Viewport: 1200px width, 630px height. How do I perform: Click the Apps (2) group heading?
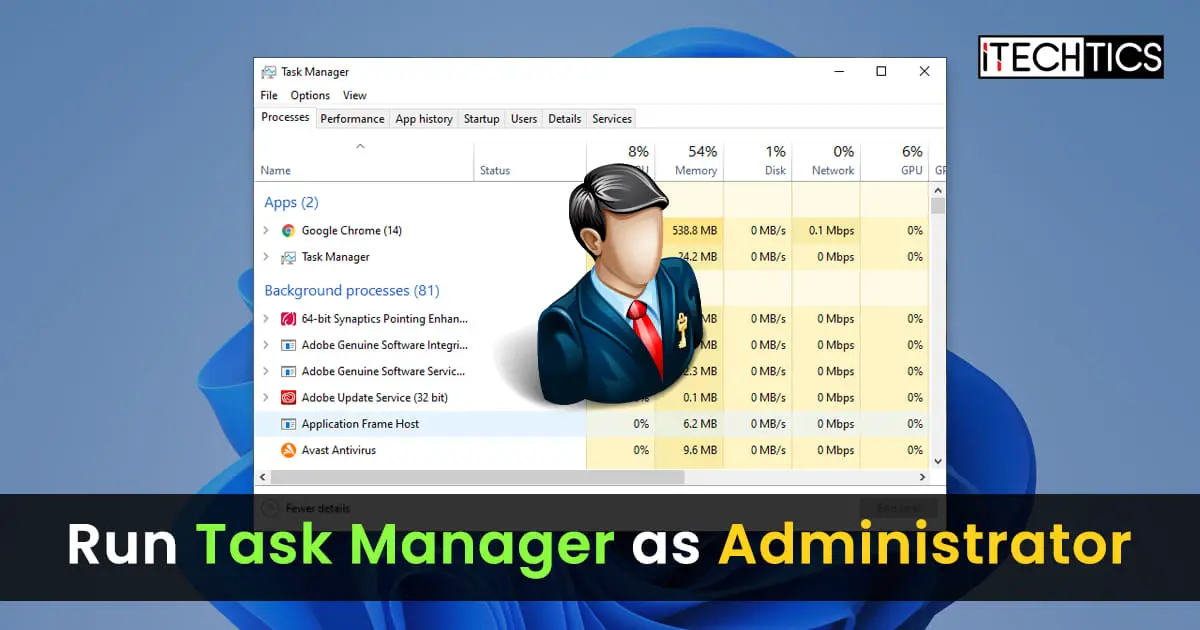tap(291, 203)
